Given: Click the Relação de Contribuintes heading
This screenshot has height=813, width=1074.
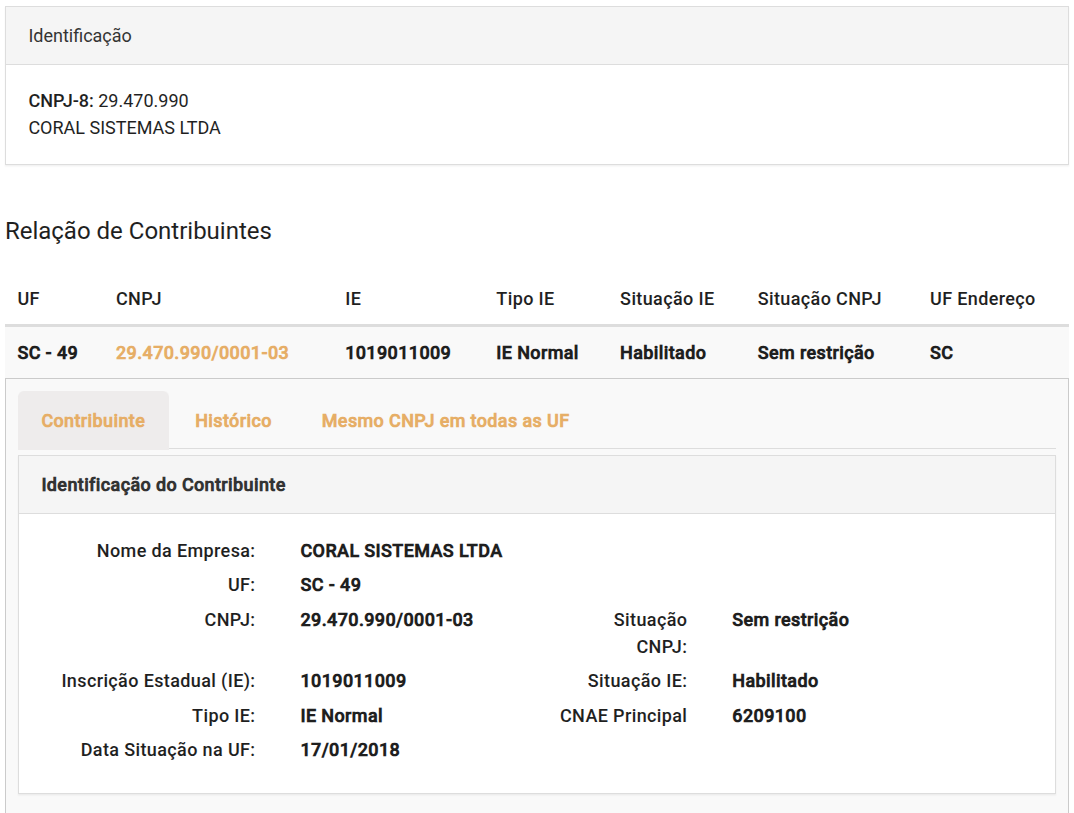Looking at the screenshot, I should pos(138,231).
